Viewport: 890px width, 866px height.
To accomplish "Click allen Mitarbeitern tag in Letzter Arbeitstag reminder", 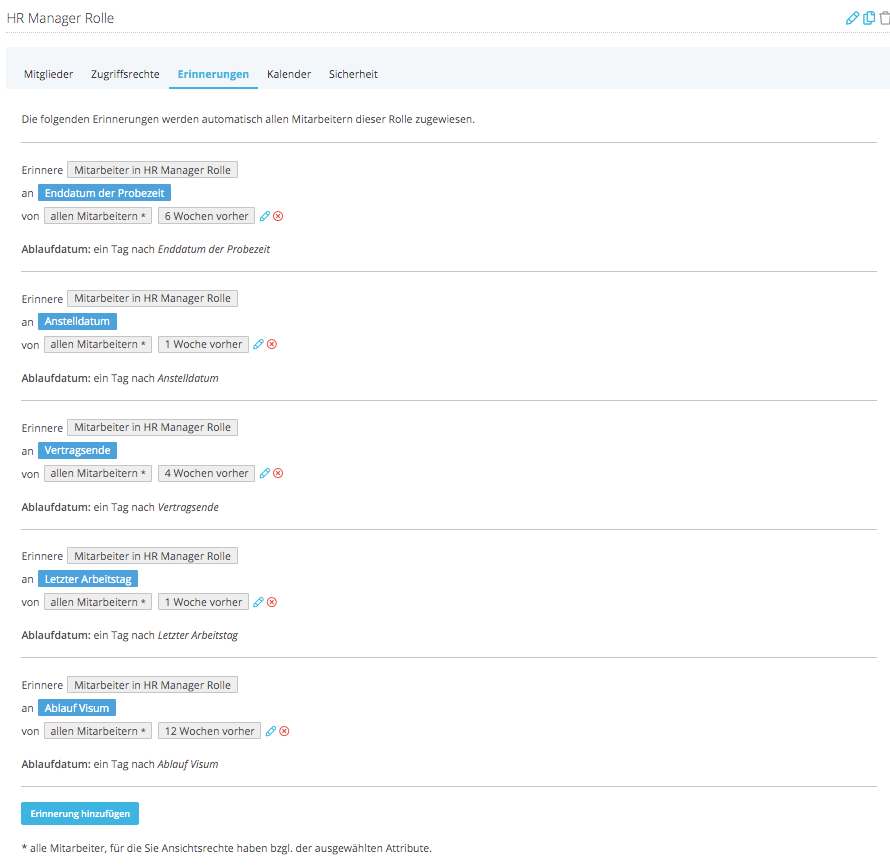I will (x=98, y=602).
